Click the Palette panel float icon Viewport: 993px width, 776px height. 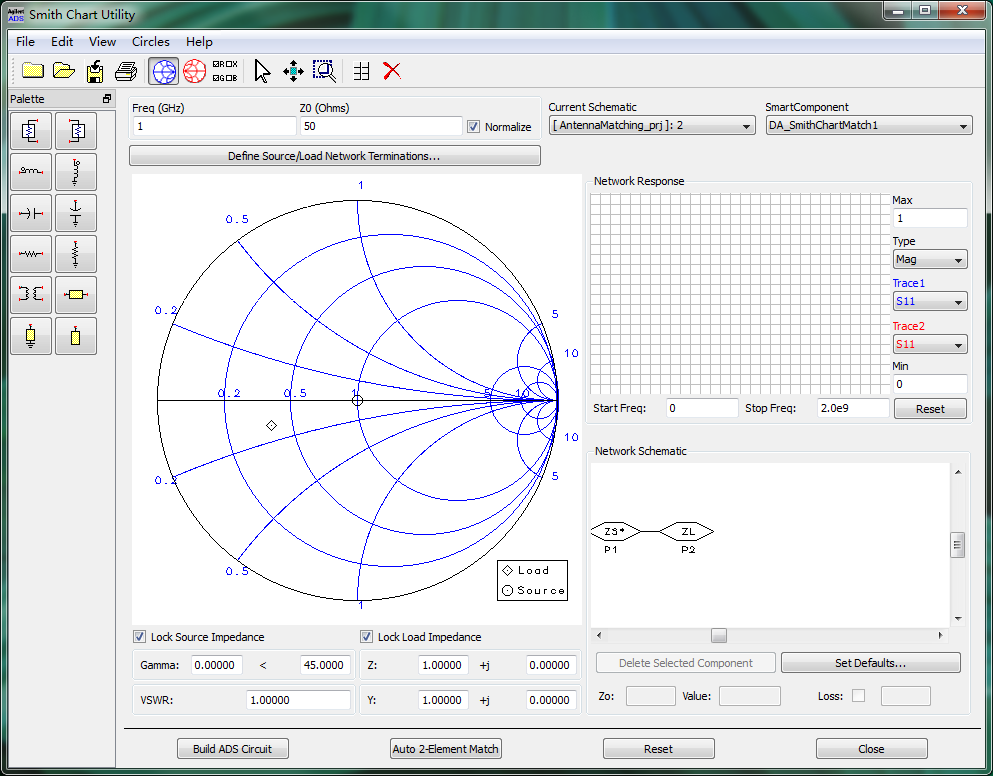pos(107,99)
